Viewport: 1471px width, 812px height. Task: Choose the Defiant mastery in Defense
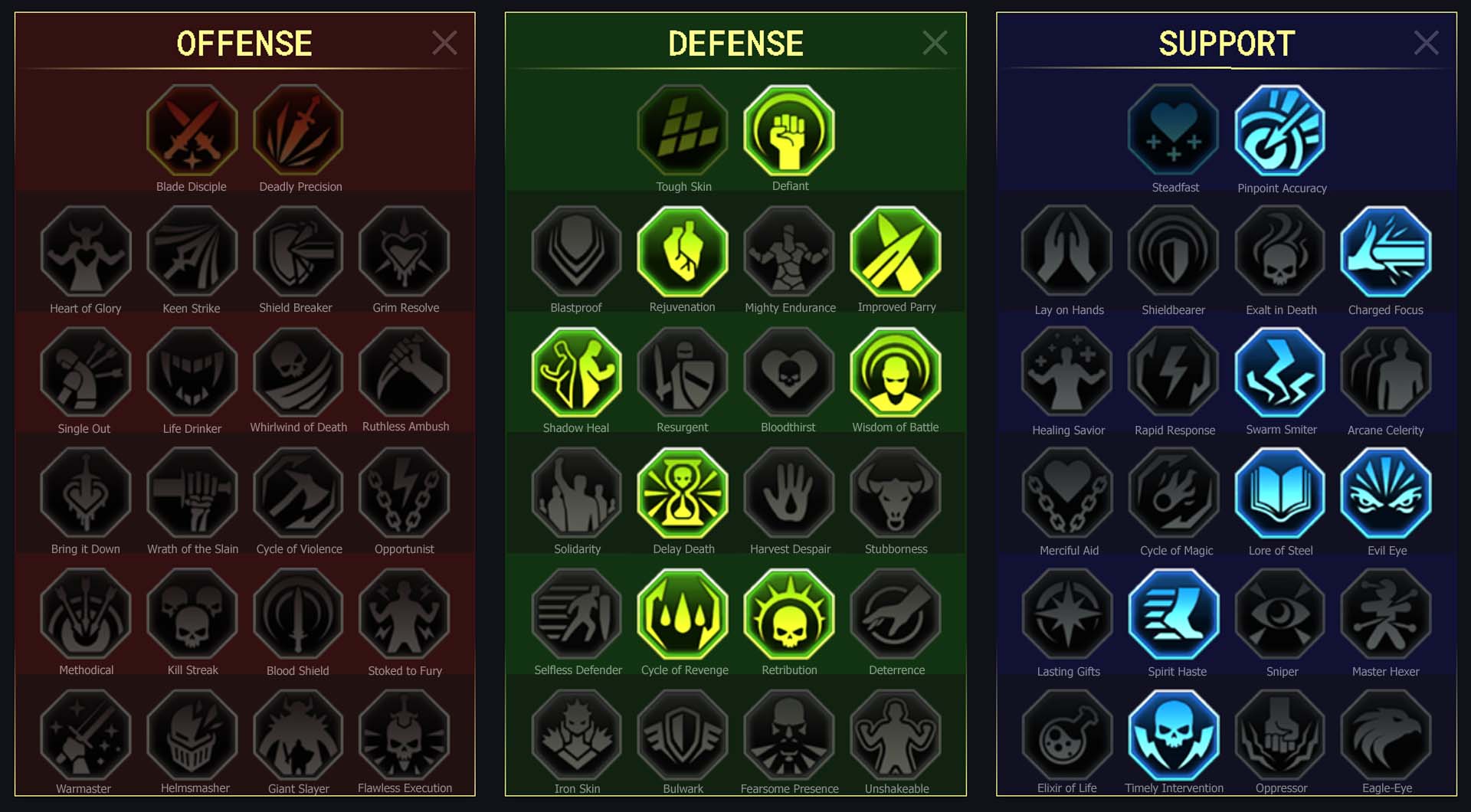[789, 130]
